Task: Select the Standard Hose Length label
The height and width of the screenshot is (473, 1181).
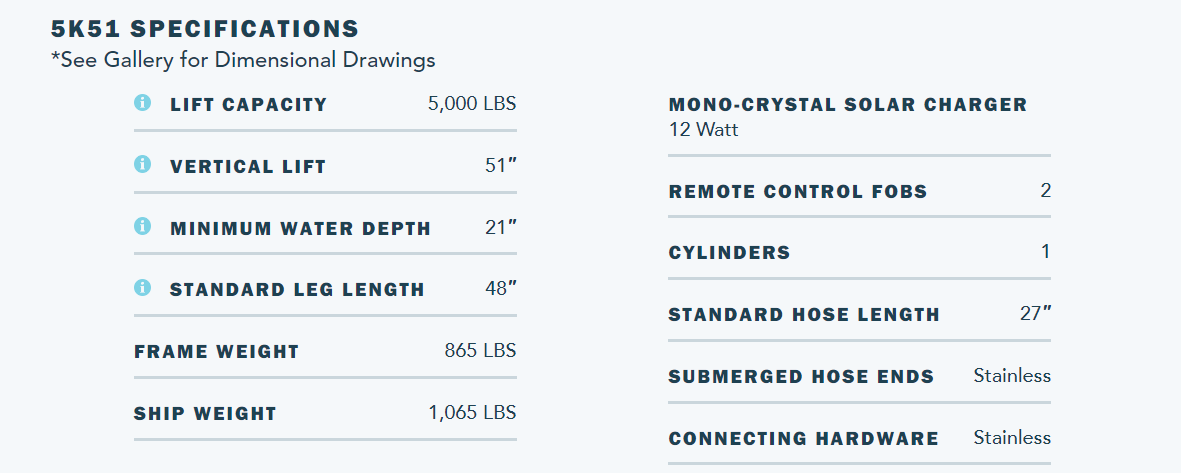Action: coord(804,315)
